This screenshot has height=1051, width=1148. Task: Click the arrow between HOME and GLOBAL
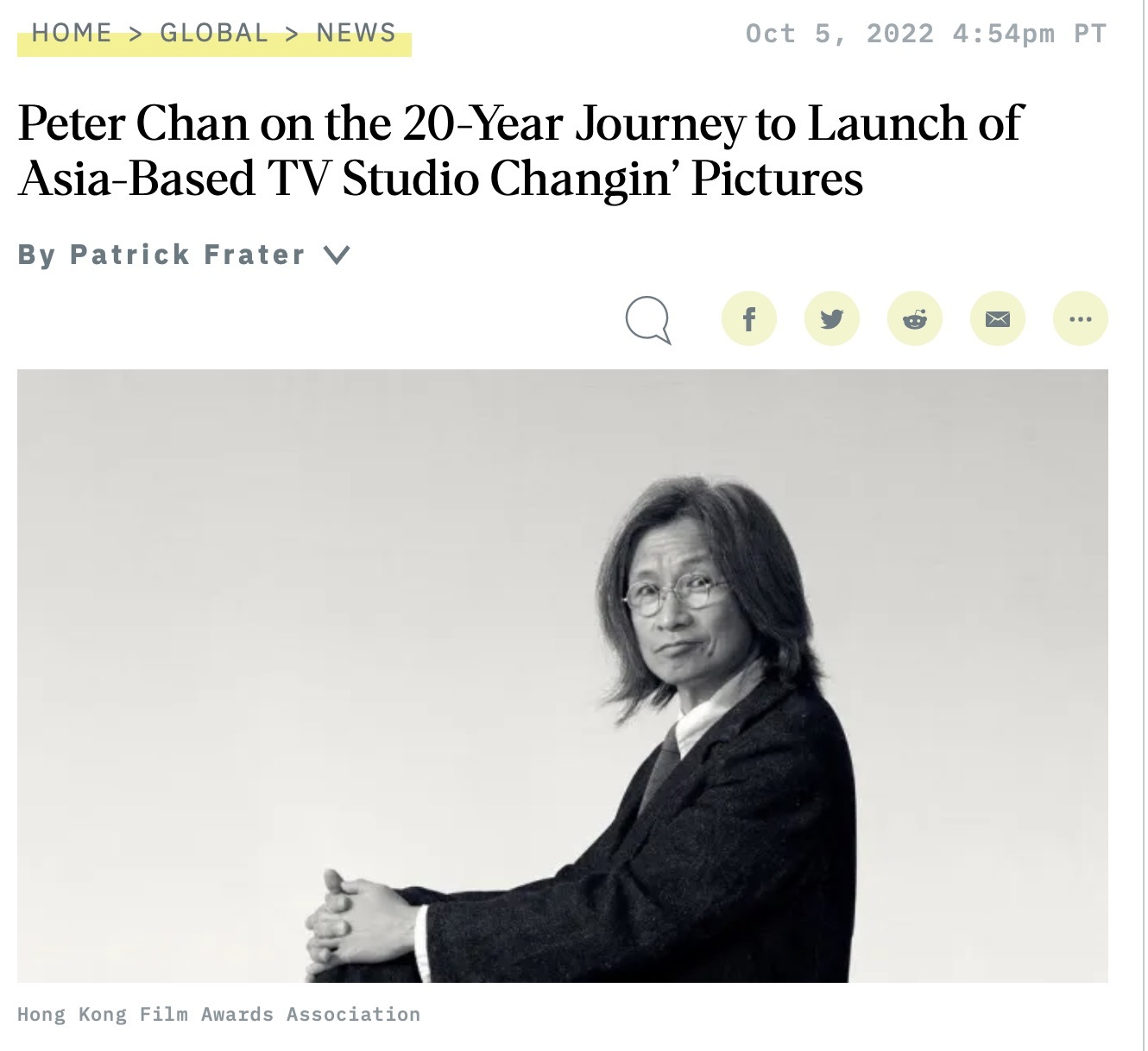(136, 34)
